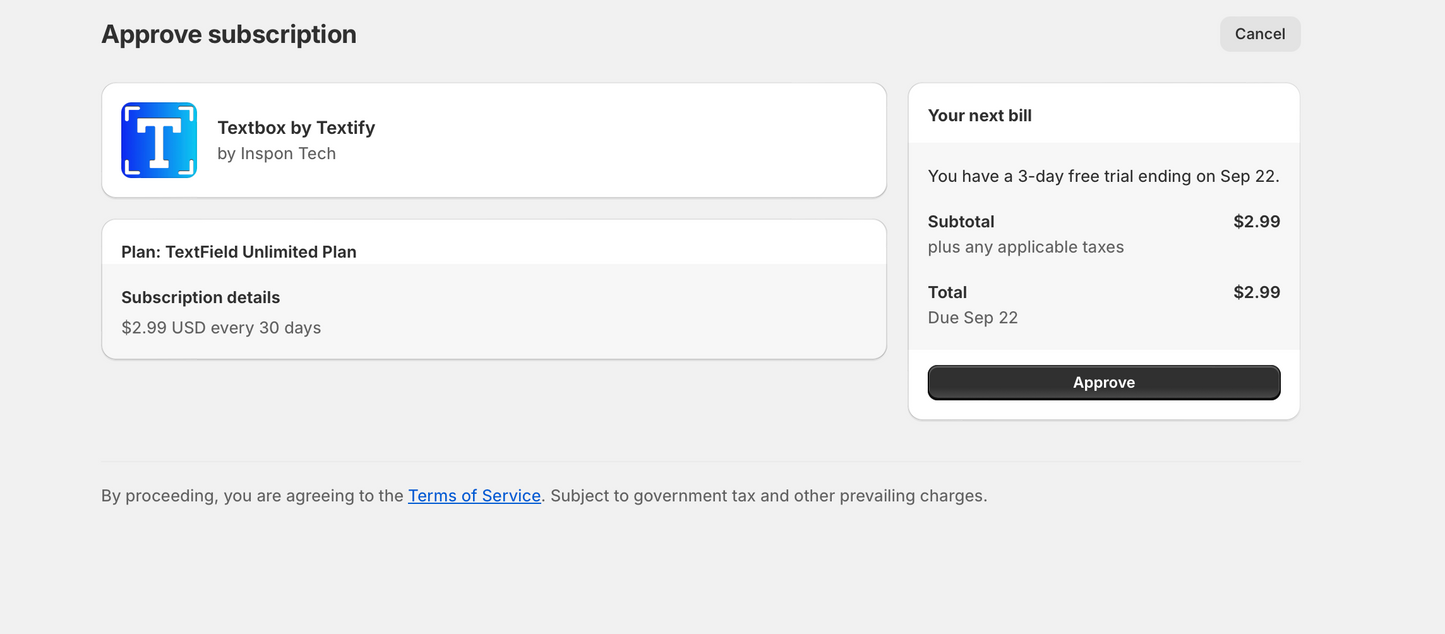The width and height of the screenshot is (1445, 634).
Task: Select the Textbox by Textify app name
Action: coord(296,128)
